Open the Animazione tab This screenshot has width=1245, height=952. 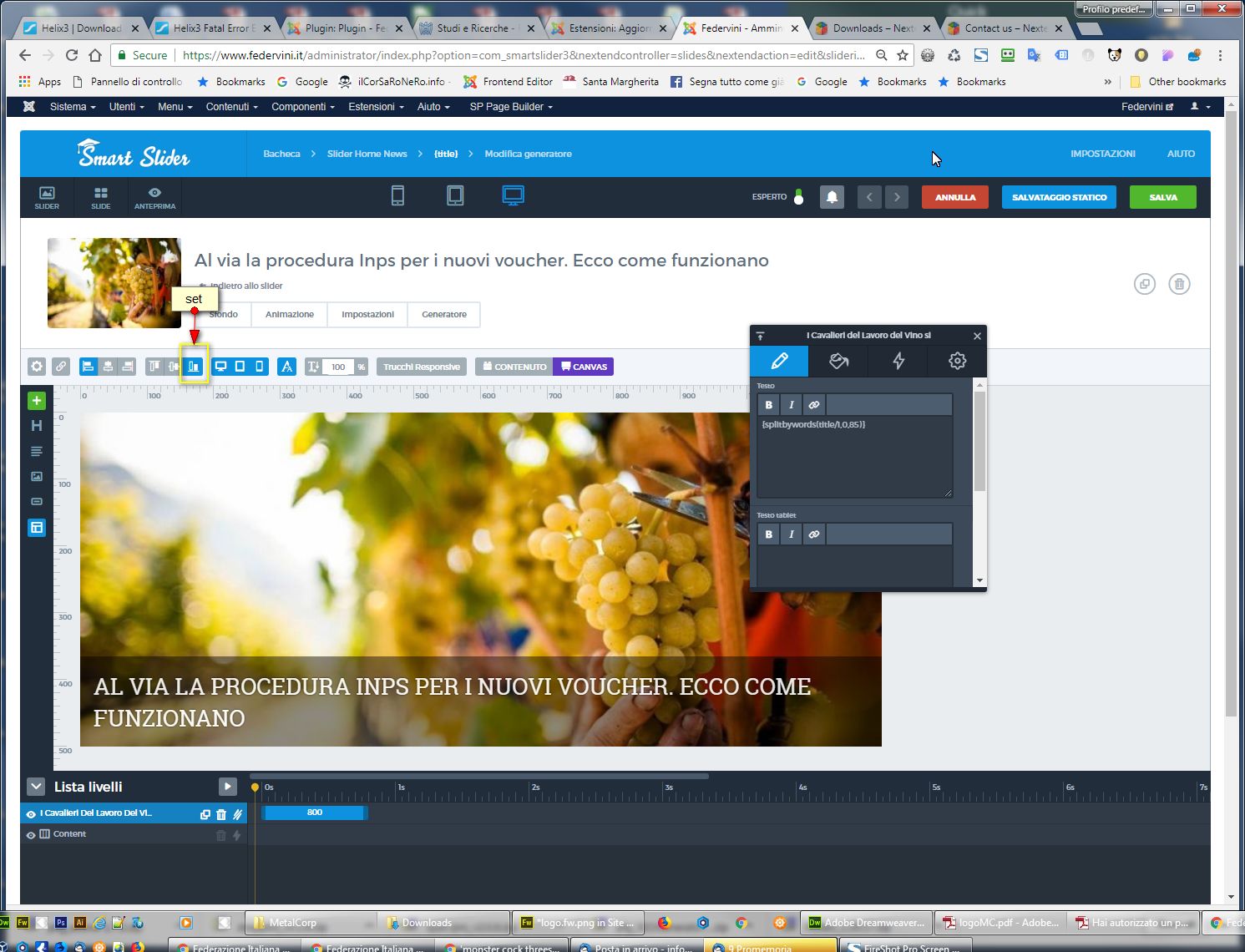click(x=290, y=315)
